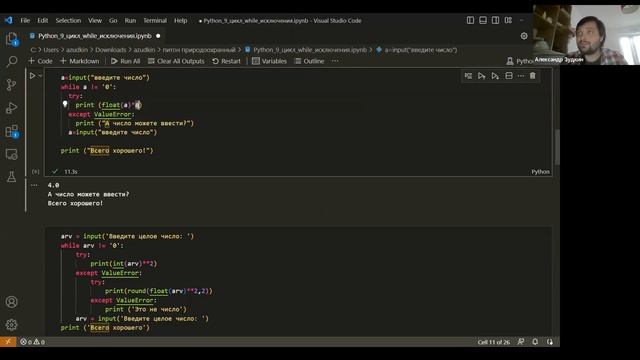This screenshot has width=640, height=360.
Task: Click the output line '4.0'
Action: 53,185
